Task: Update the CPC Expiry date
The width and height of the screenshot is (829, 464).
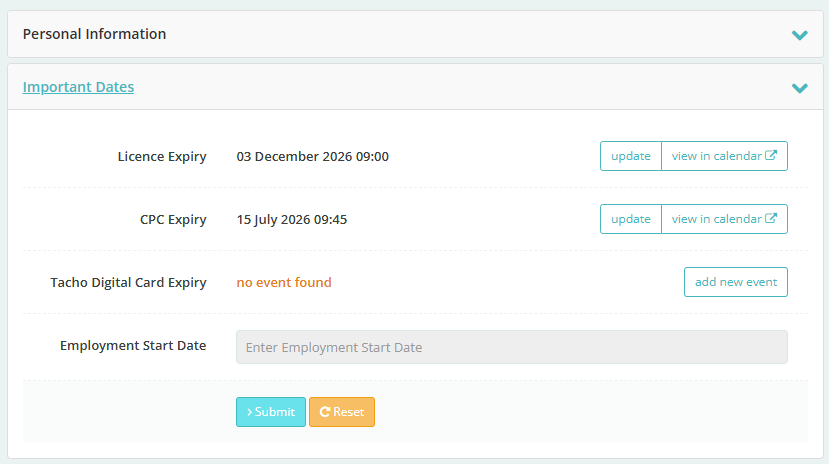Action: 630,219
